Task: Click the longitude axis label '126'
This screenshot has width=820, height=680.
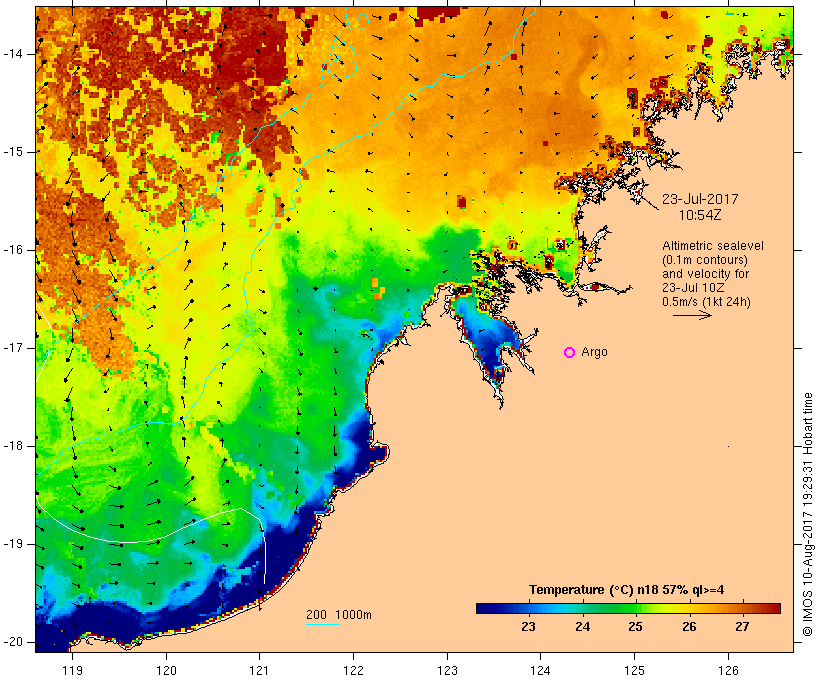Action: click(x=728, y=671)
